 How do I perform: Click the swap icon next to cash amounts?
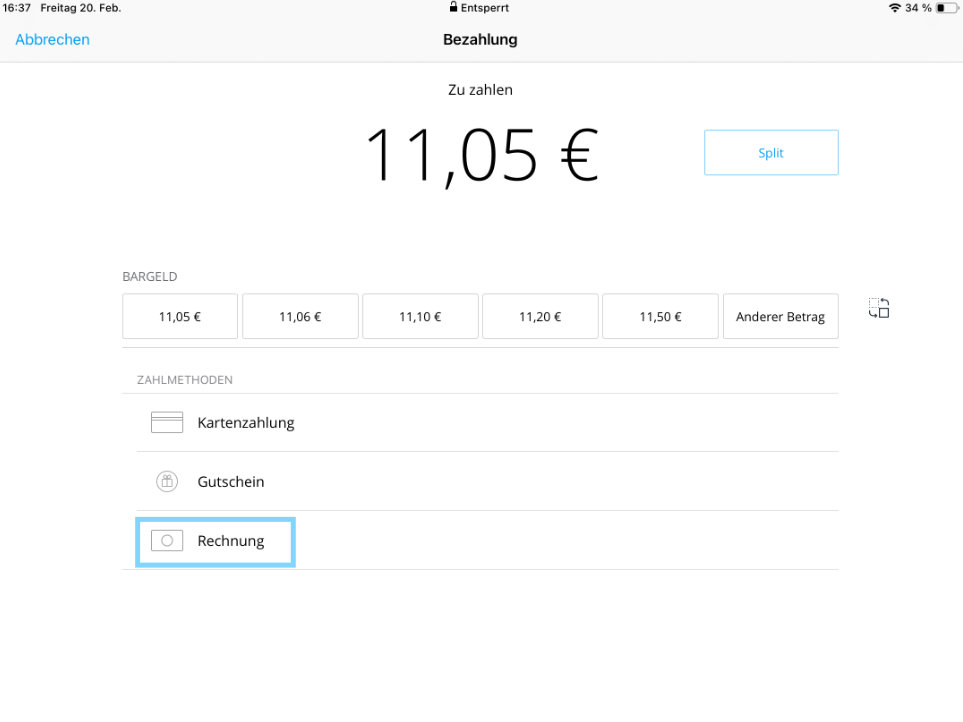tap(879, 308)
